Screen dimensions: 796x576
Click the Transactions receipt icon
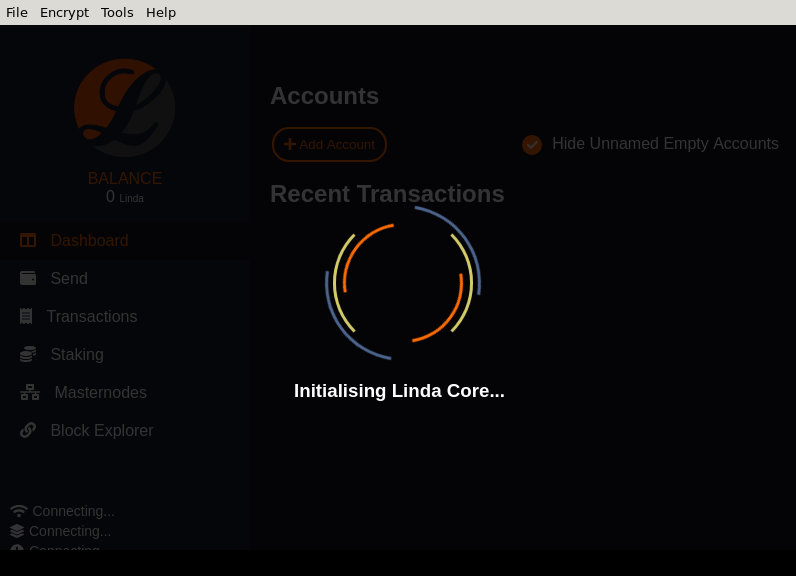point(26,316)
